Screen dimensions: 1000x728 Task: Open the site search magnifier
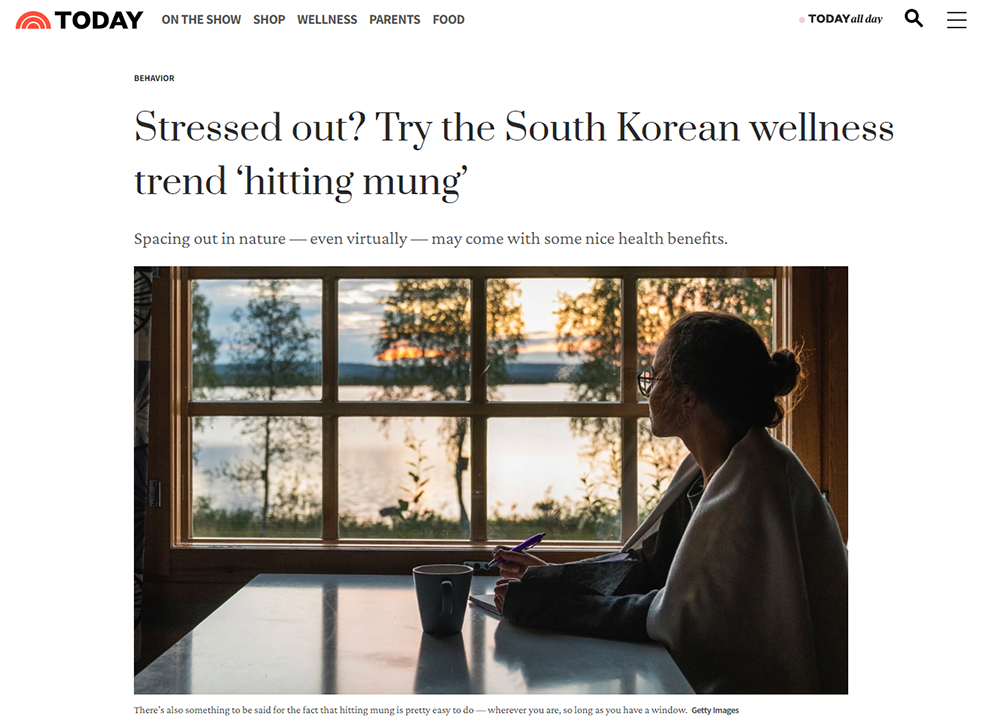(913, 18)
